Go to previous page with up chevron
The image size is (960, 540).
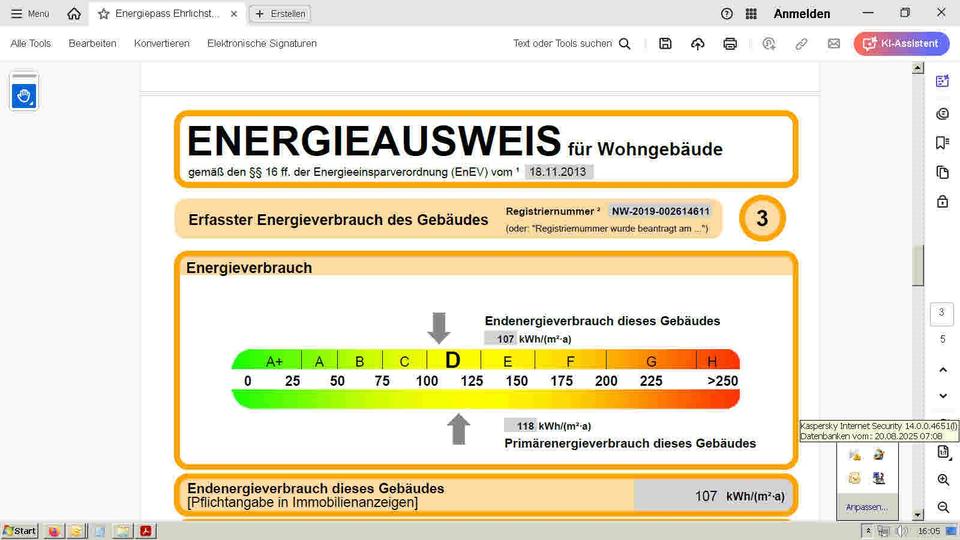[x=942, y=369]
